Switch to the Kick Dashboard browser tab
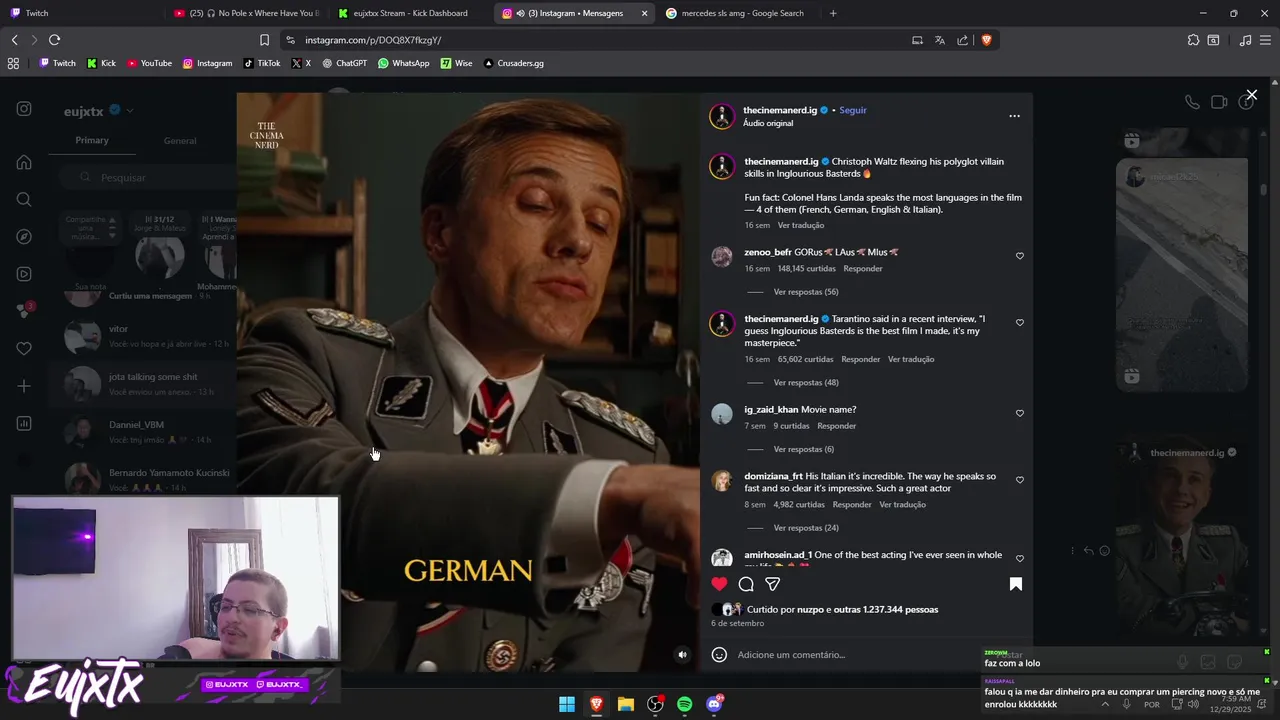 tap(410, 13)
